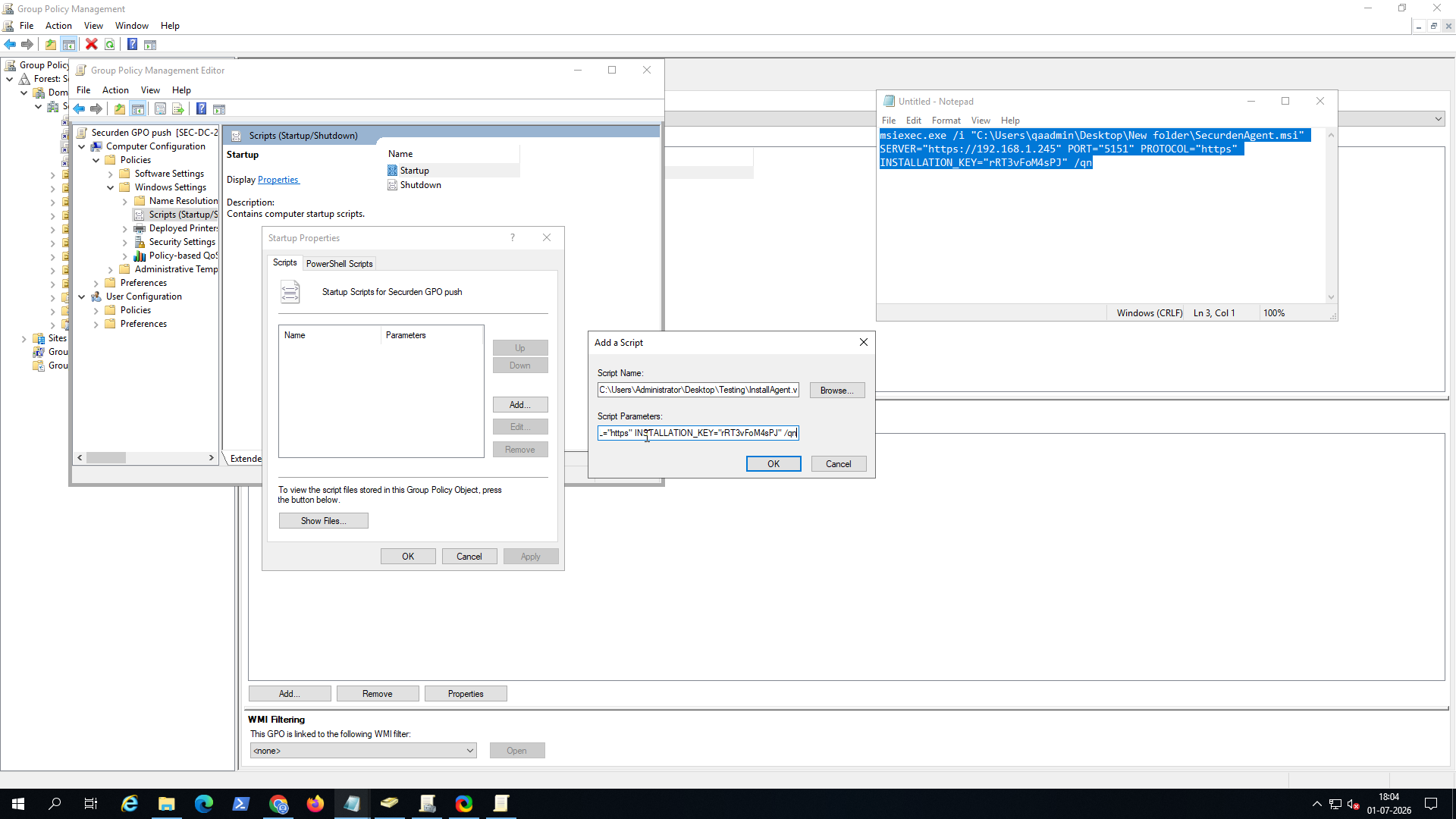Click in Script Parameters field
The image size is (1456, 819).
tap(698, 433)
